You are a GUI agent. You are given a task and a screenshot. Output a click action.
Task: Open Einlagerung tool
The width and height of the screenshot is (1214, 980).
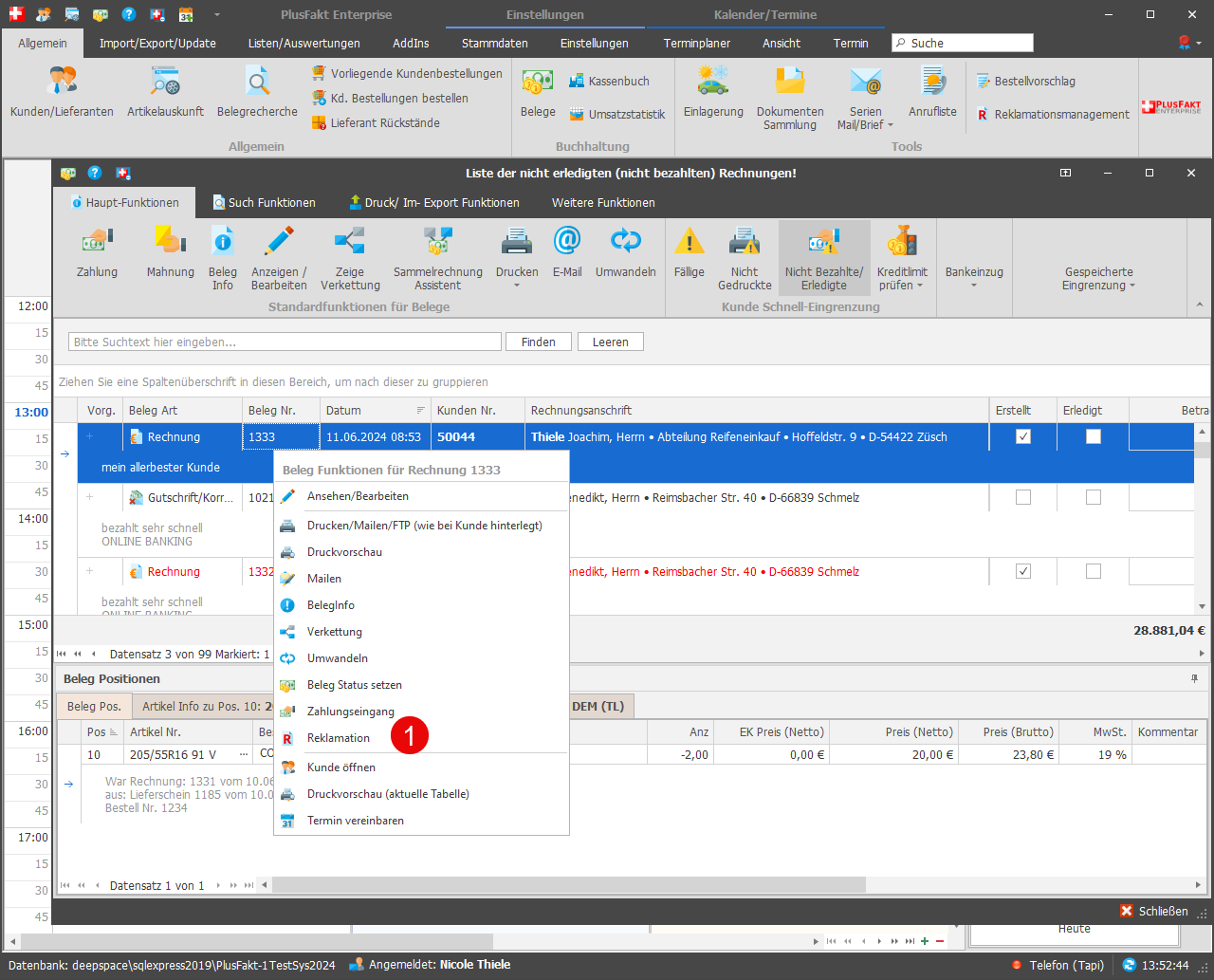[713, 93]
